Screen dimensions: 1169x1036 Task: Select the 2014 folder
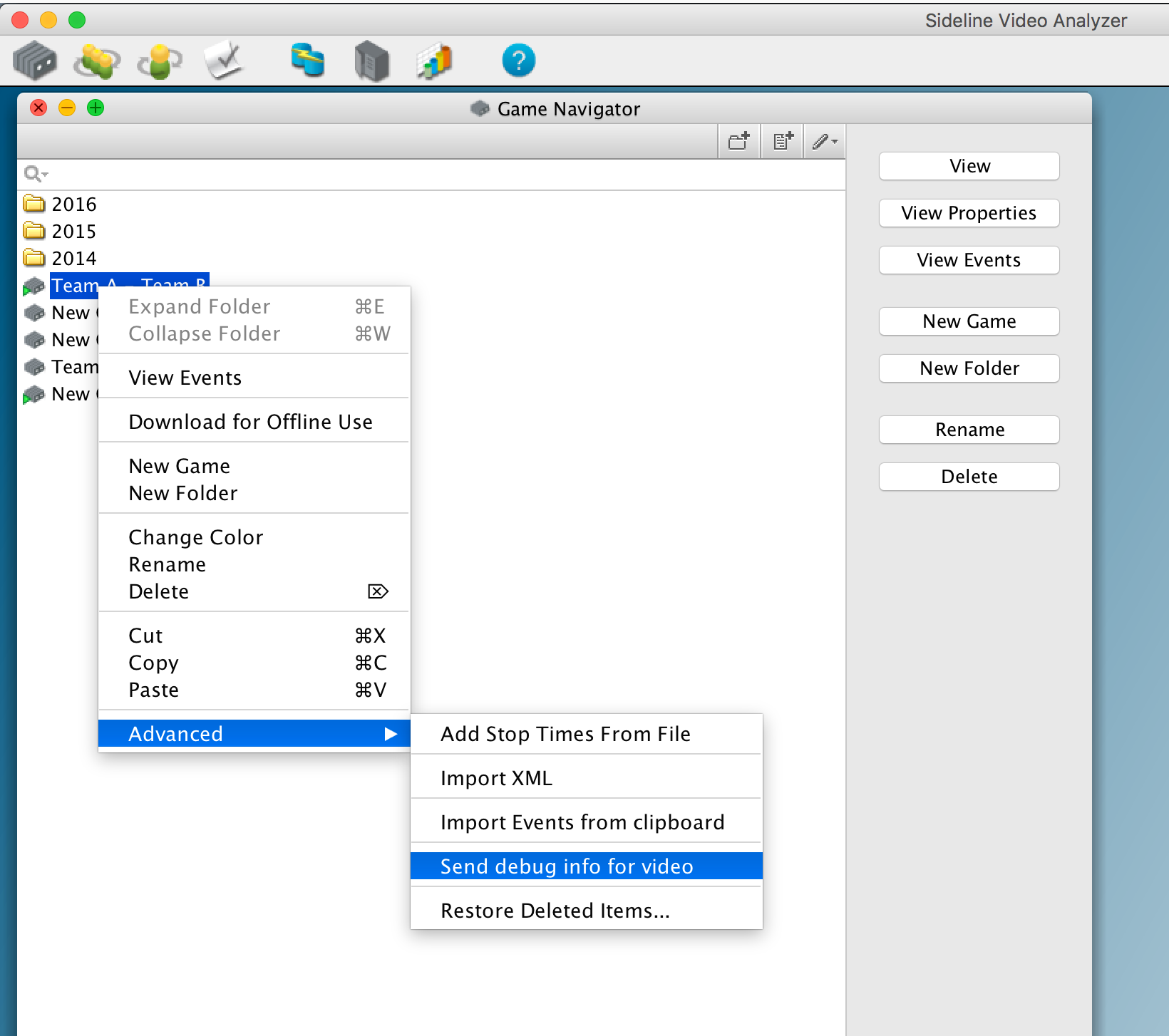(x=74, y=259)
